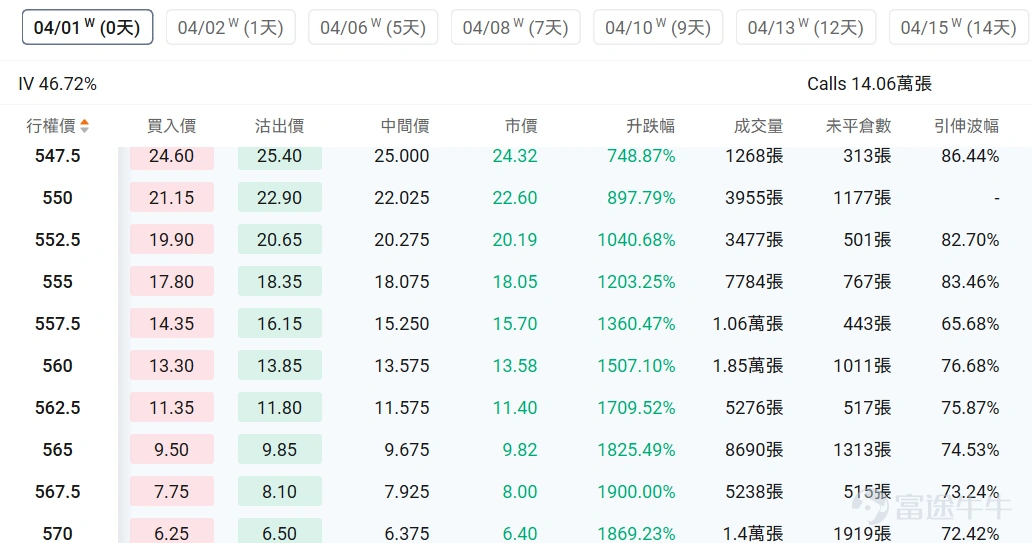Click ask price 6.50 for 570 strike
The height and width of the screenshot is (543, 1032).
280,532
